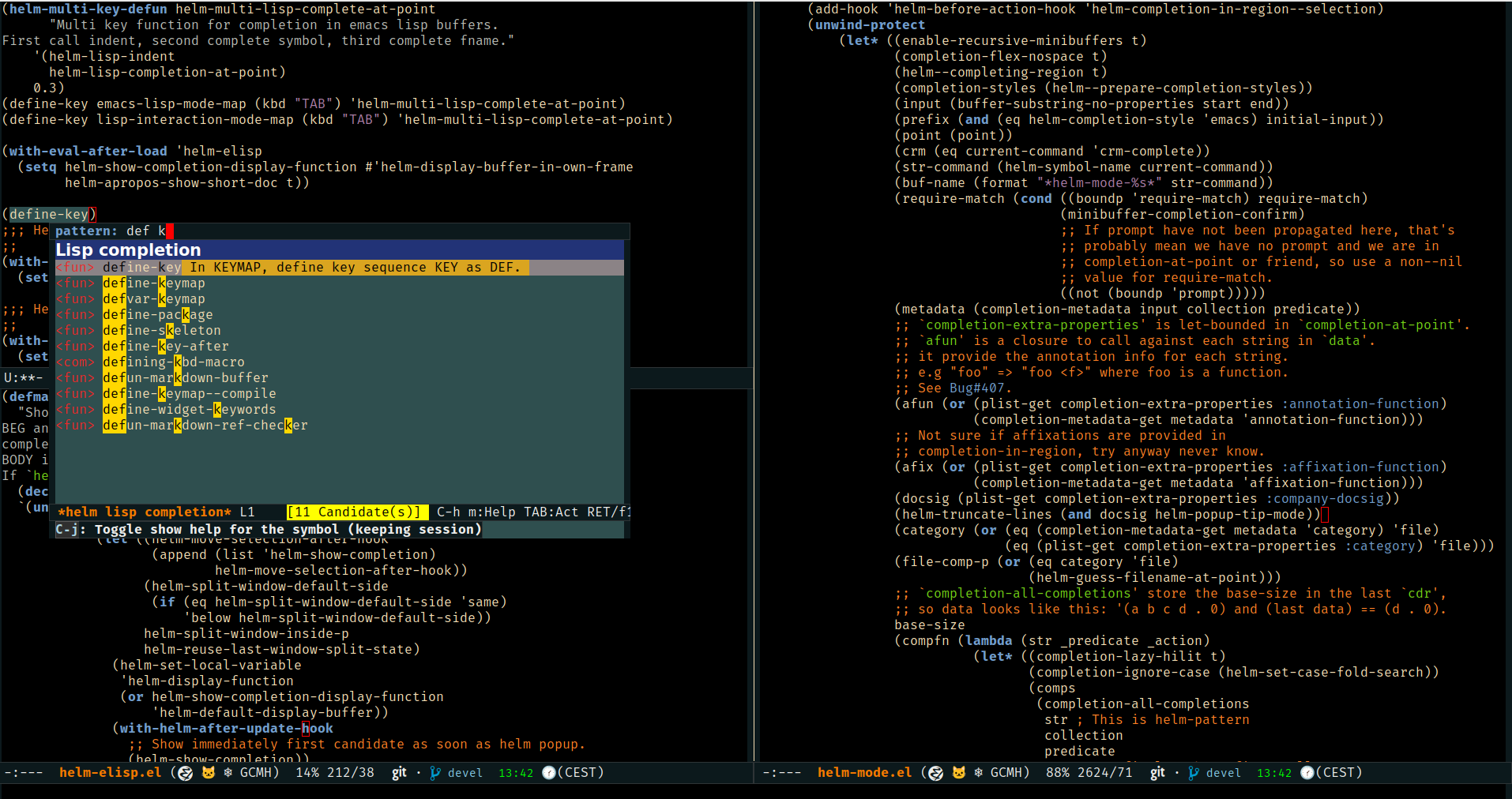The image size is (1512, 799).
Task: Click the git label in right modeline
Action: (1157, 773)
